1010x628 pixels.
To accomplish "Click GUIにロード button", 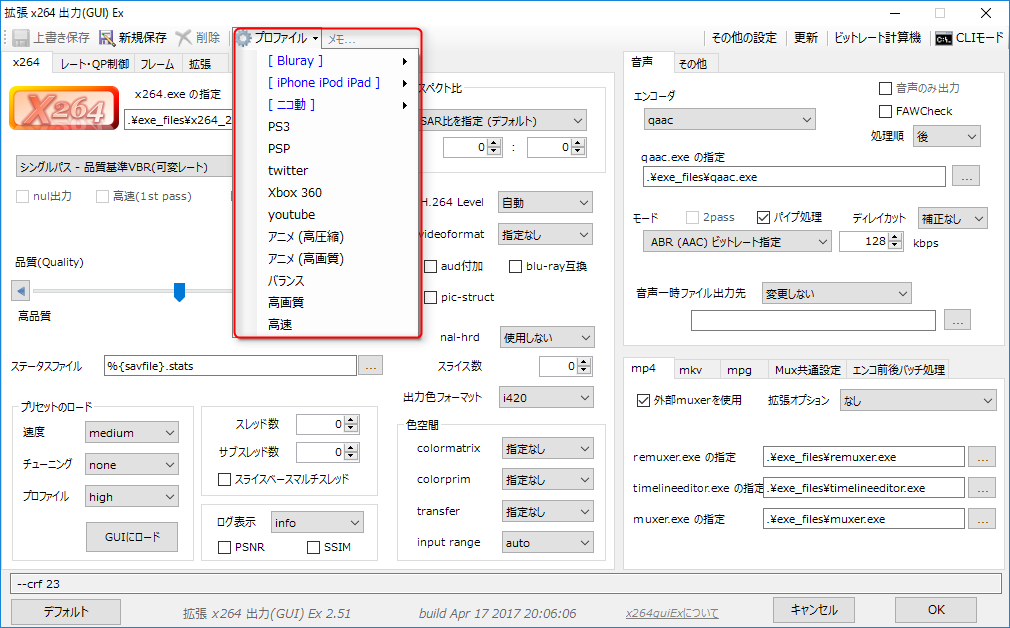I will pyautogui.click(x=132, y=537).
